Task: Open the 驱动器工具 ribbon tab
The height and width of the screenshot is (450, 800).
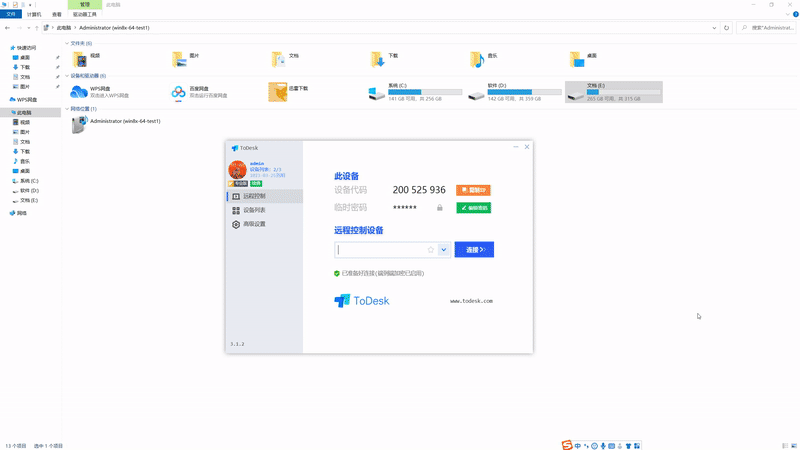Action: [x=85, y=14]
